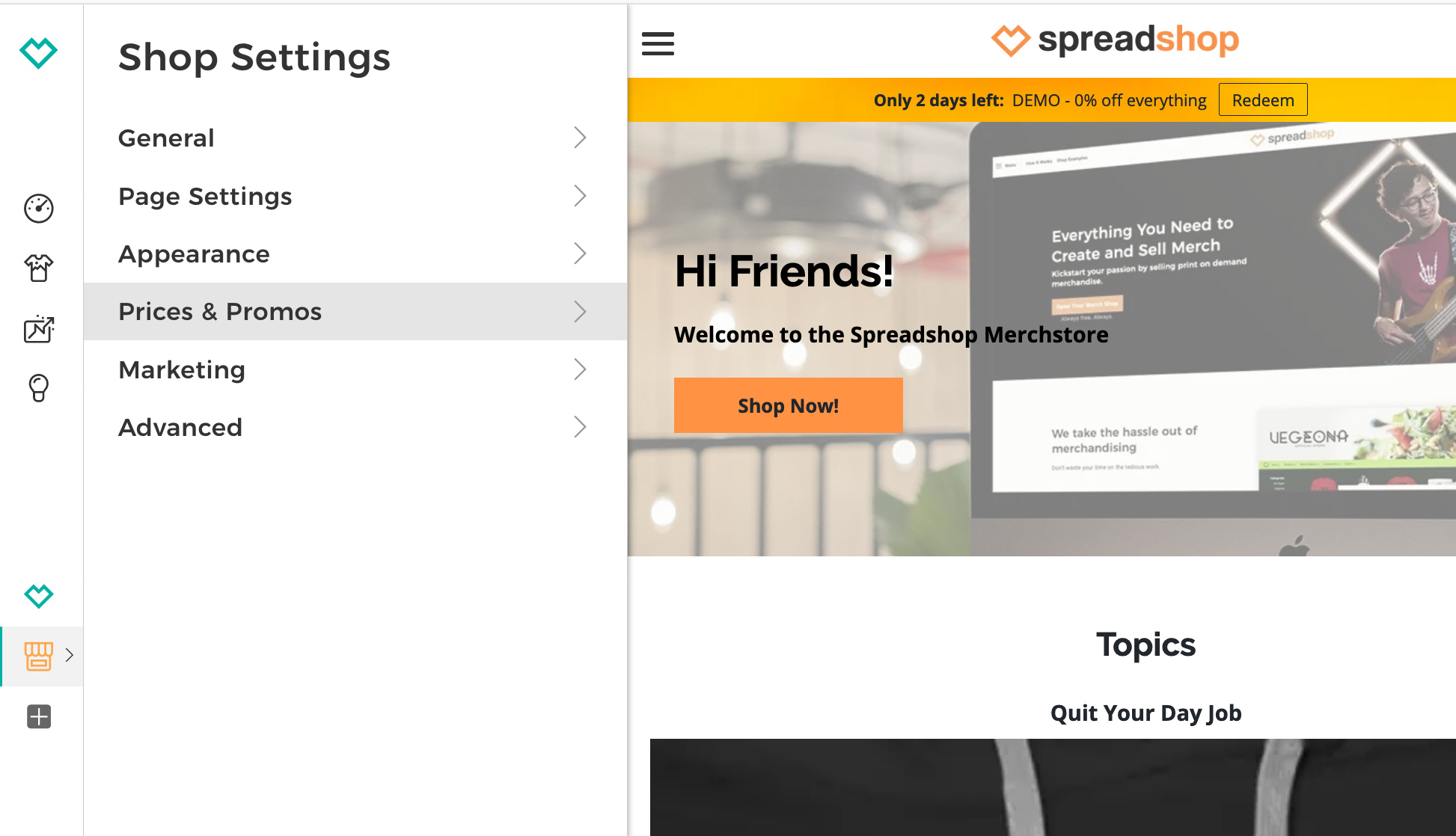Open the lightbulb tips icon
This screenshot has width=1456, height=836.
pos(39,388)
